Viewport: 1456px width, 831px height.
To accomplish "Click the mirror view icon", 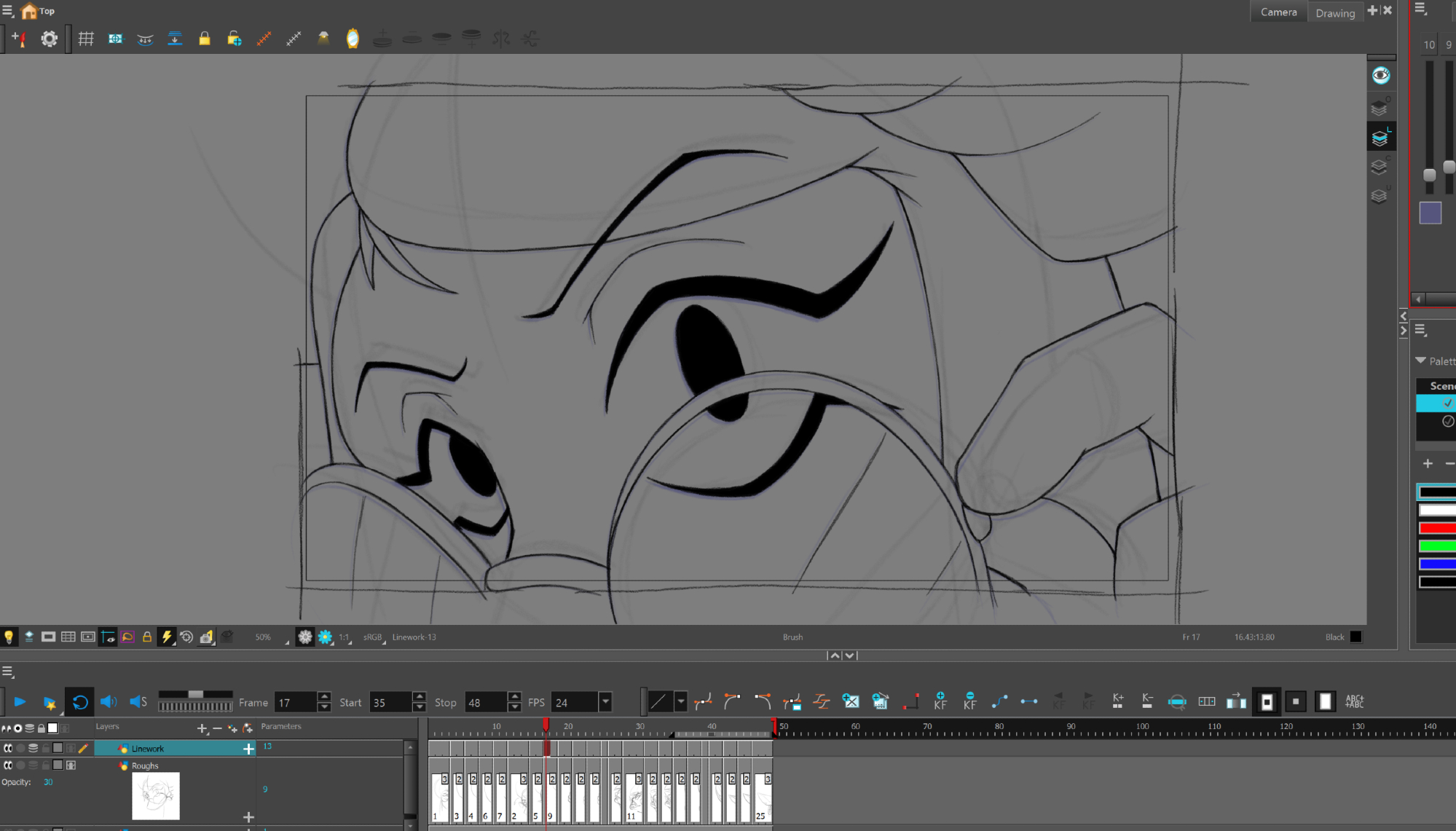I will click(x=353, y=39).
